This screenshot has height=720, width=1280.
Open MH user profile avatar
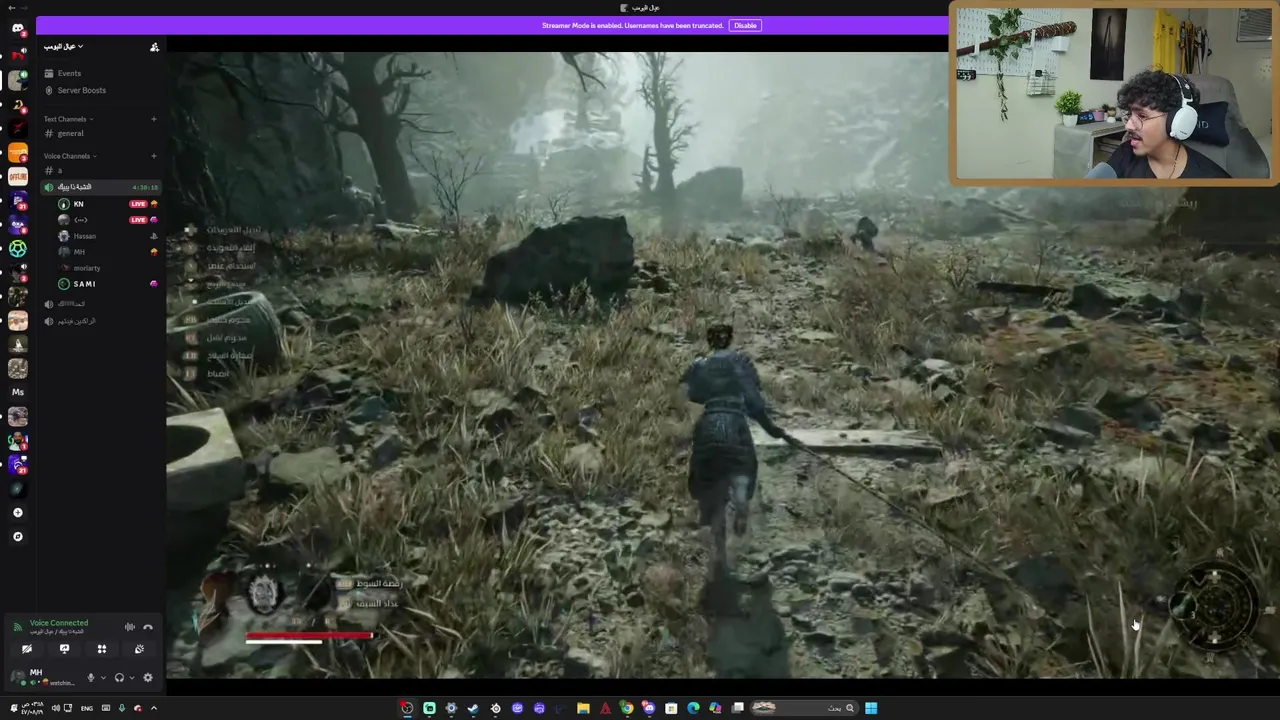click(17, 677)
